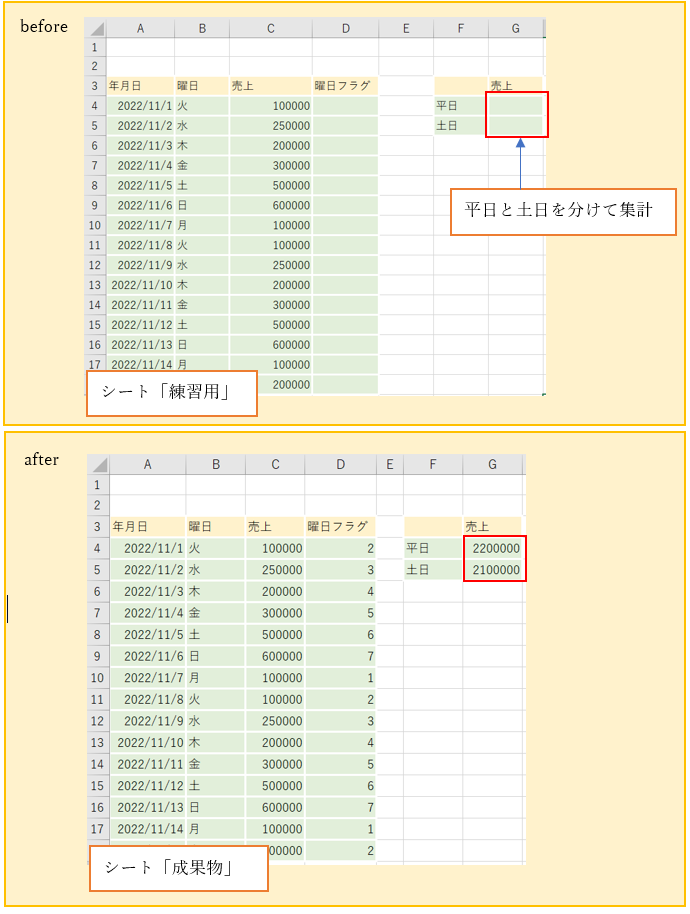Click the 600000 cell in row 9 of the before sheet
The height and width of the screenshot is (914, 690).
(x=270, y=205)
